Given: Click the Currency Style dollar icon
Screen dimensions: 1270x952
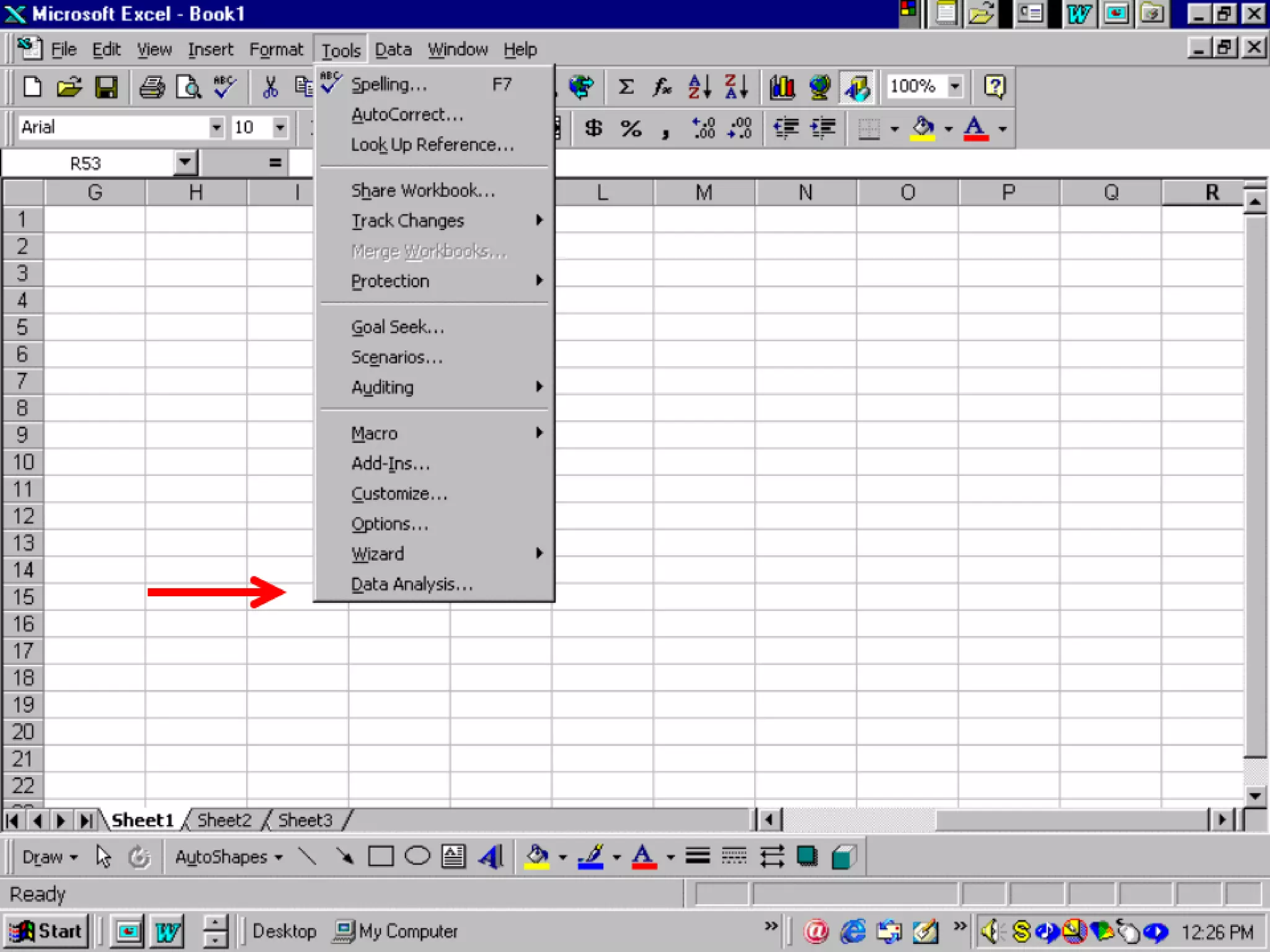Looking at the screenshot, I should click(593, 128).
